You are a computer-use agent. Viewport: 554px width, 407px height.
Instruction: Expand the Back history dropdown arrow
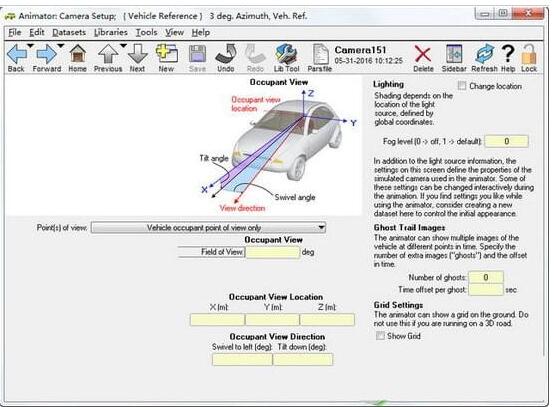[30, 46]
